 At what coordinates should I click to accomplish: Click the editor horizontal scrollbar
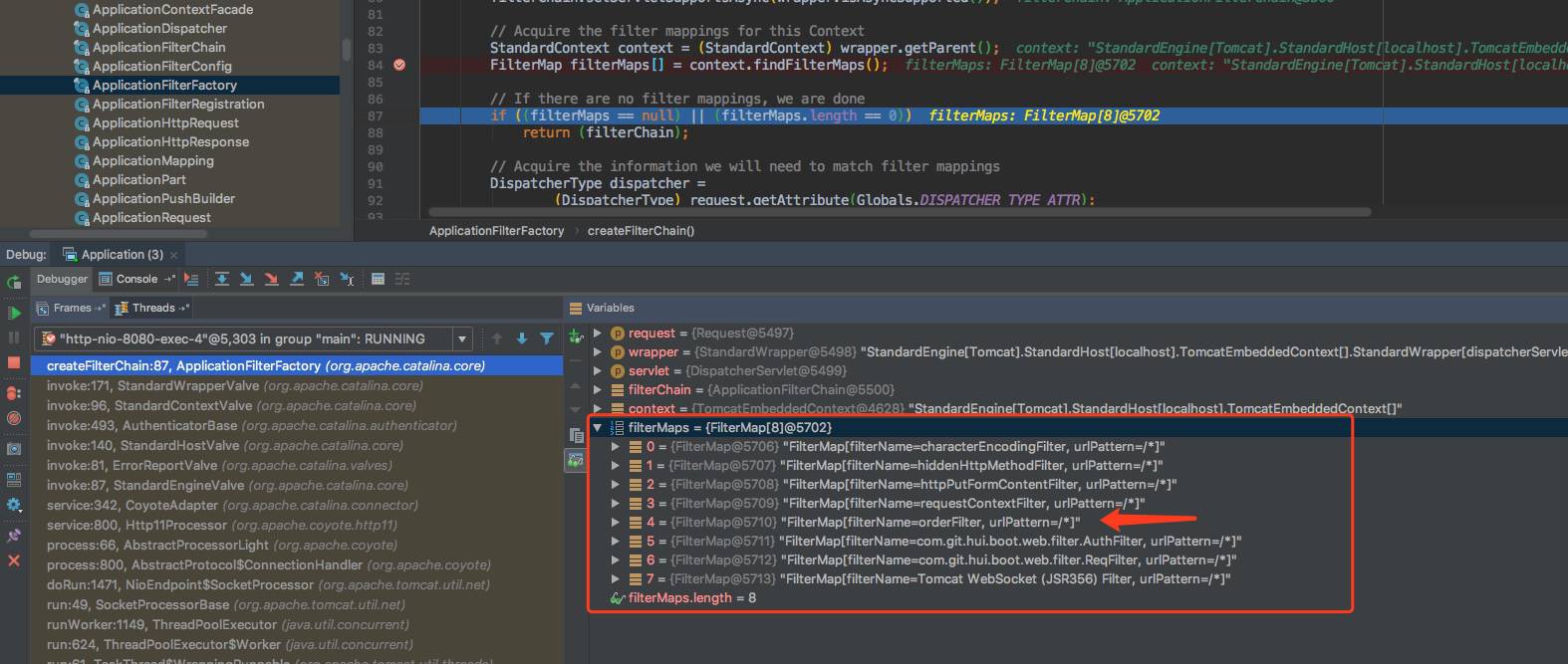(897, 212)
